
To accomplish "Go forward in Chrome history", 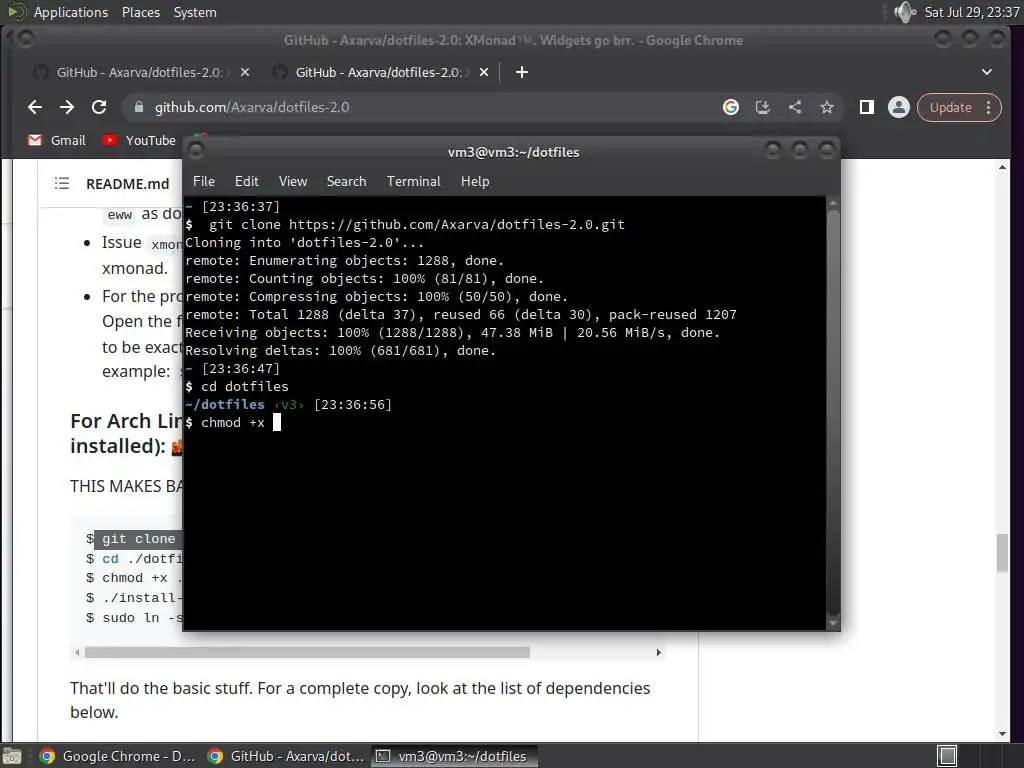I will click(x=67, y=107).
